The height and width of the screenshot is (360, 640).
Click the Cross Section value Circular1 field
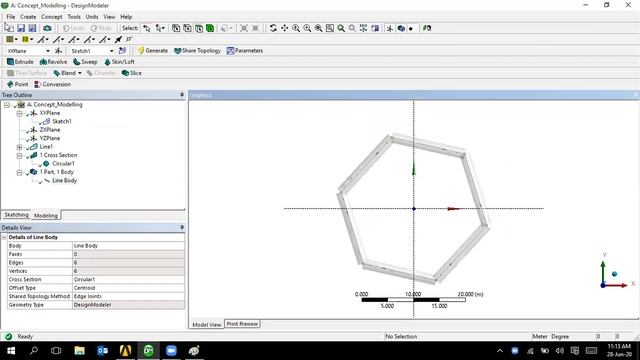pyautogui.click(x=128, y=280)
